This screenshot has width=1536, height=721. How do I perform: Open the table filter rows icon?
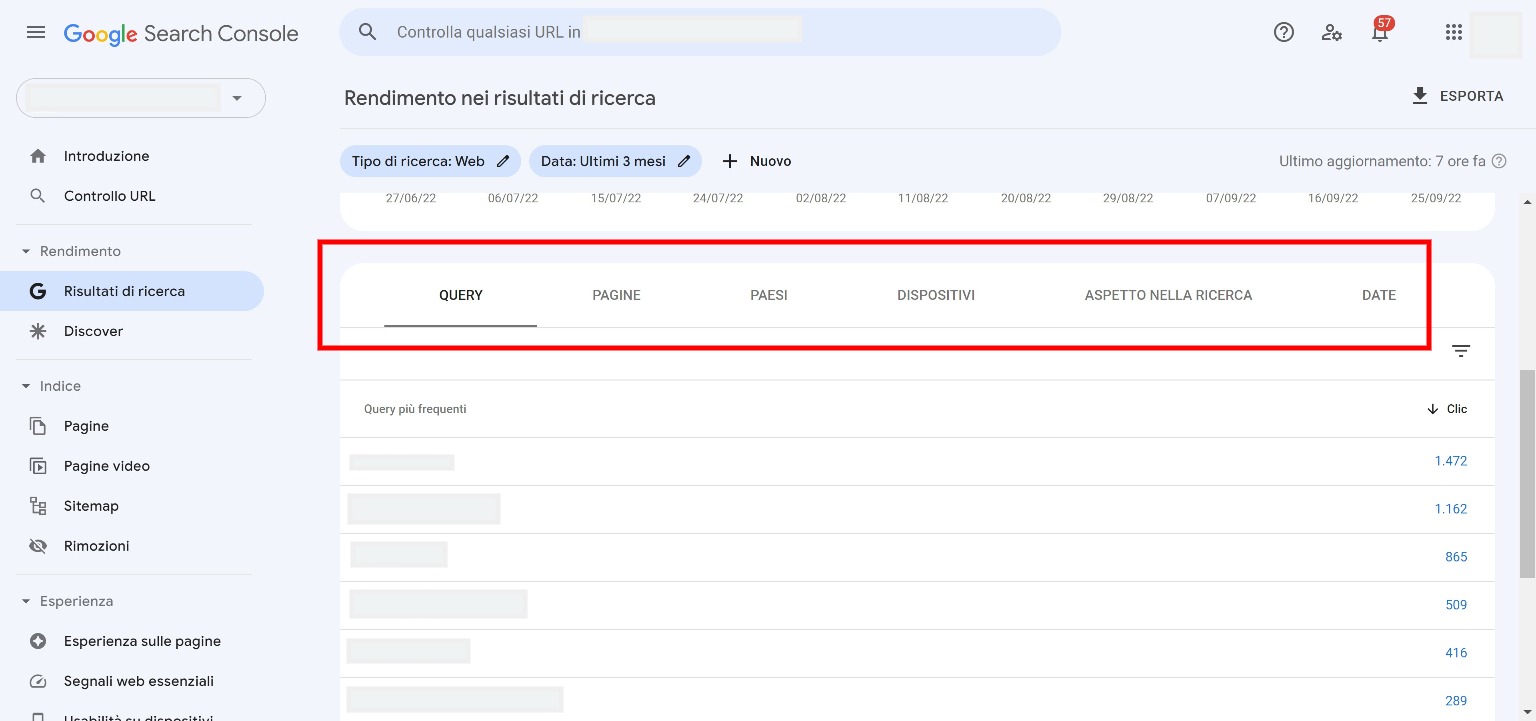[x=1461, y=351]
